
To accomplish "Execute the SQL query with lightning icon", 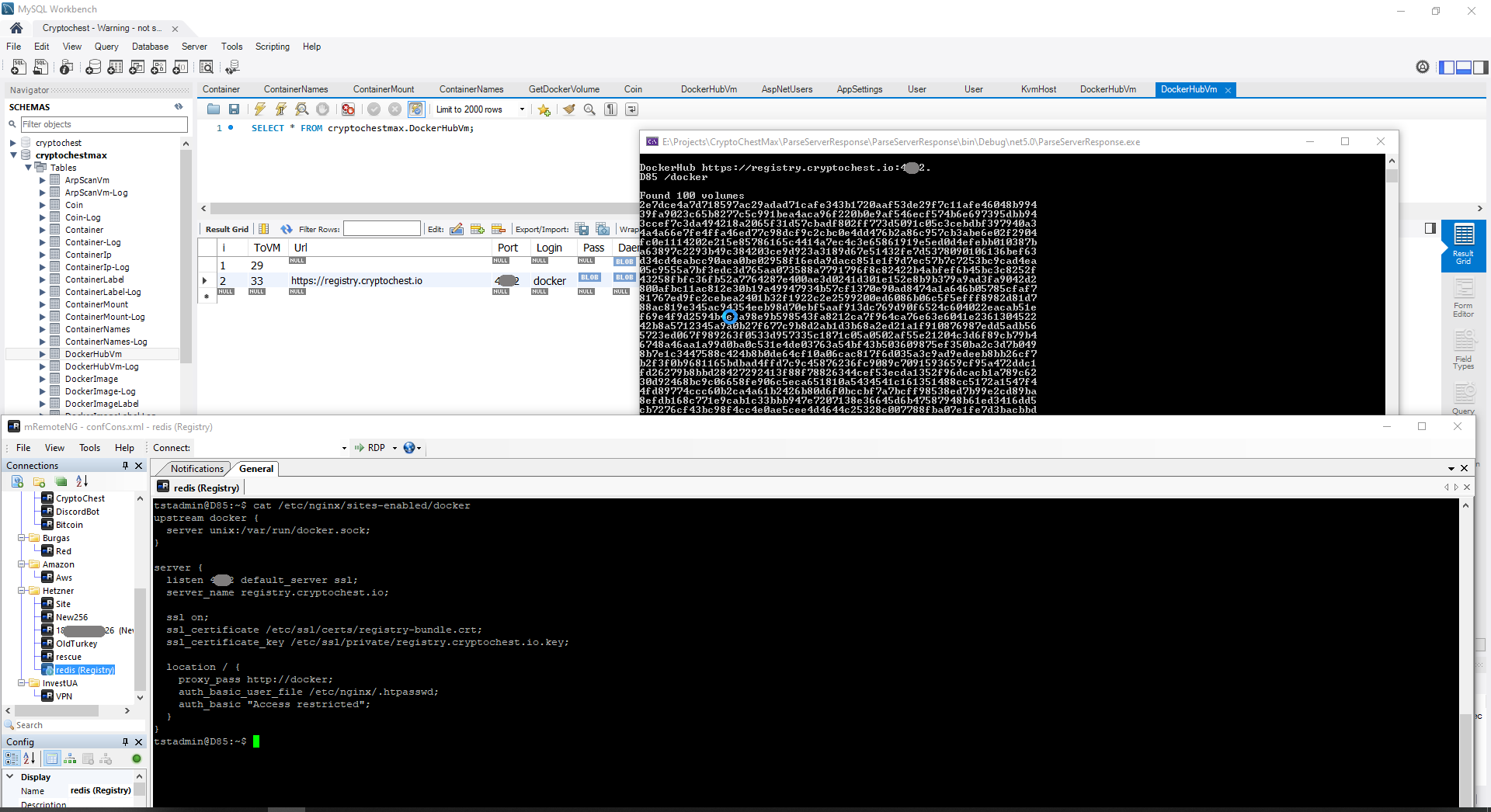I will click(260, 109).
